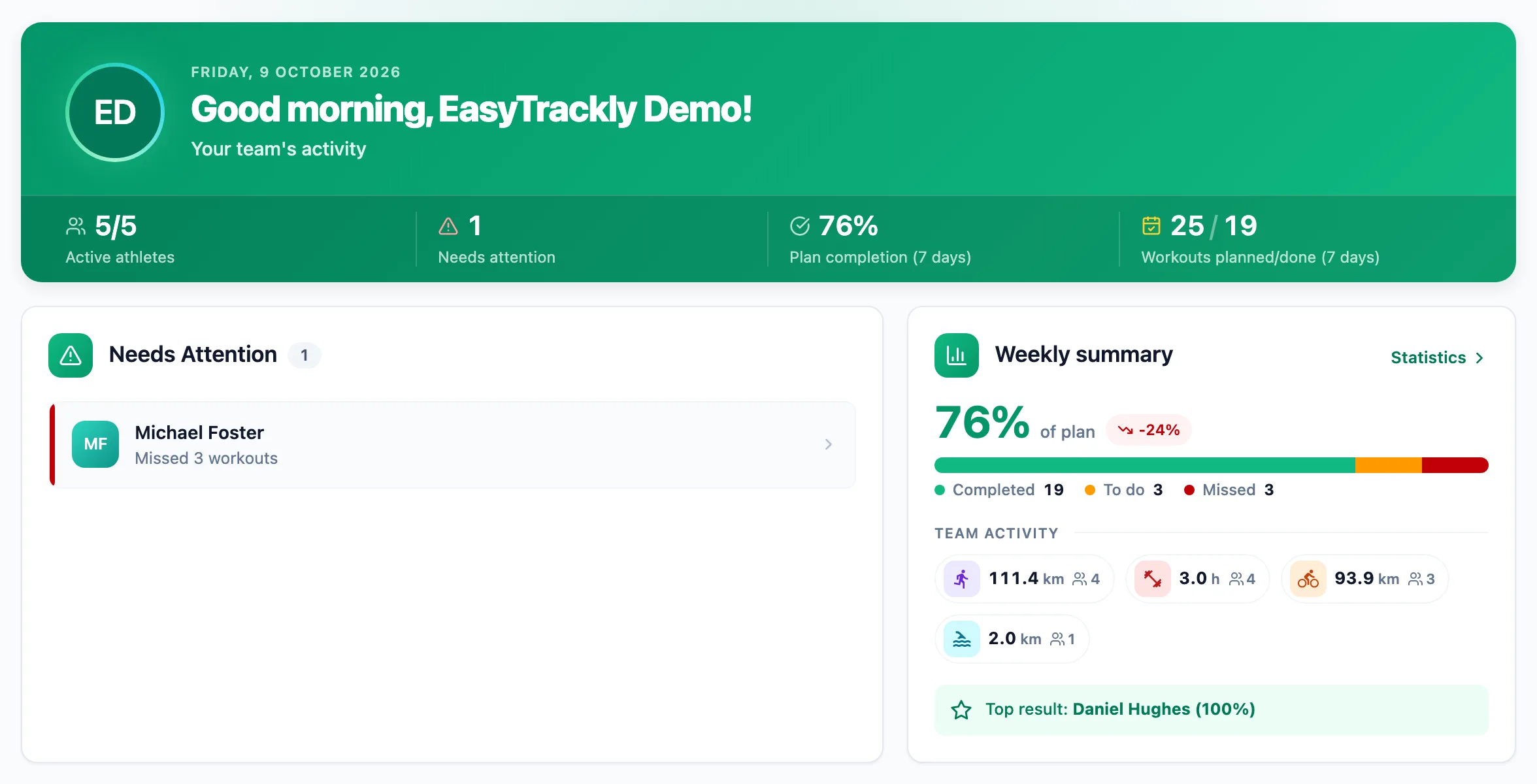Viewport: 1537px width, 784px height.
Task: Click the plan completion checkmark icon
Action: [800, 226]
